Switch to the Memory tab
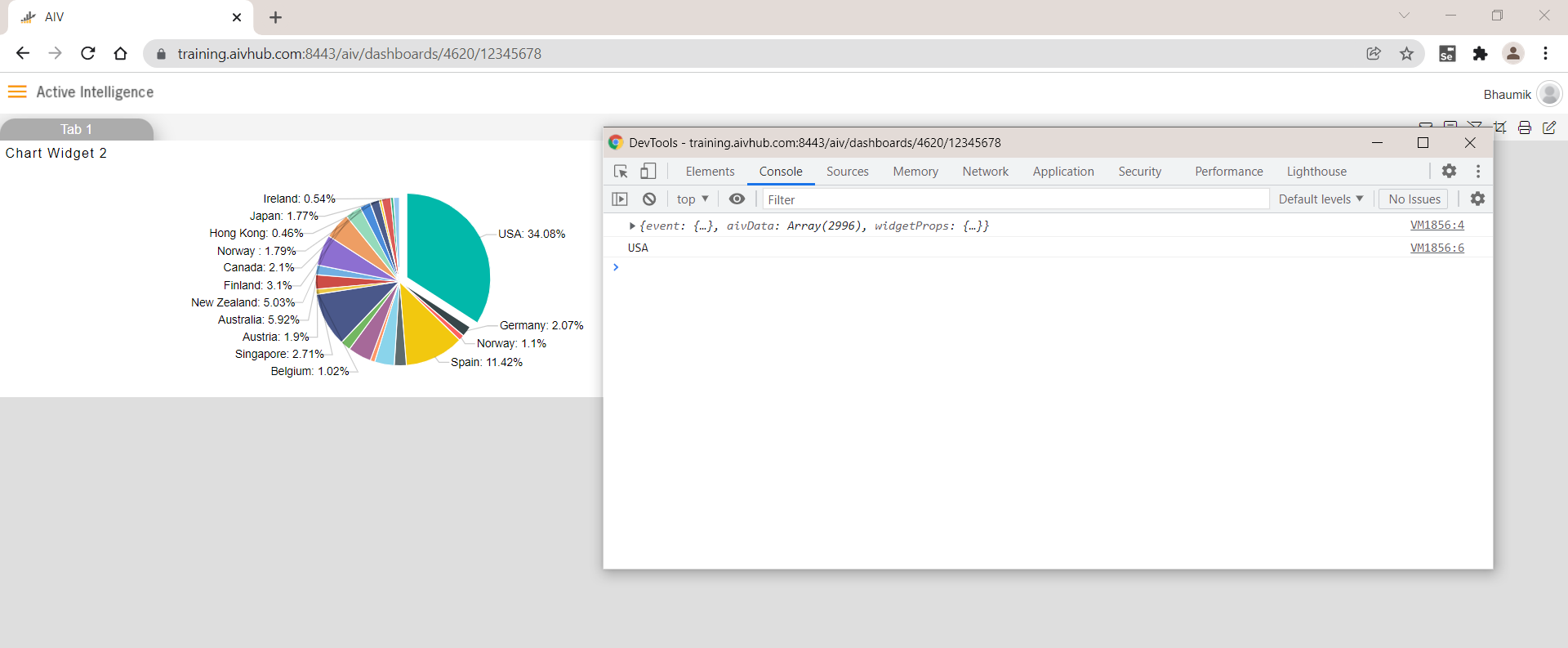1568x648 pixels. coord(915,172)
